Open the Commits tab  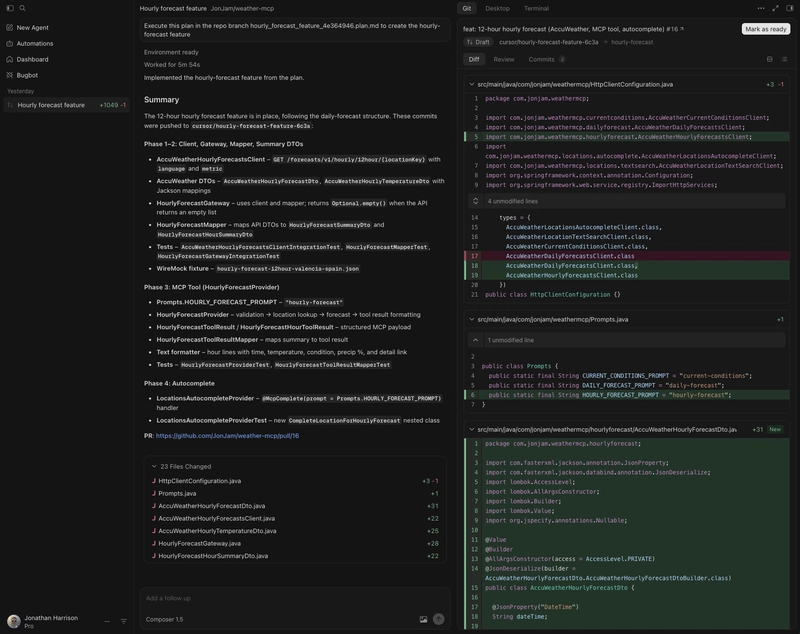541,59
